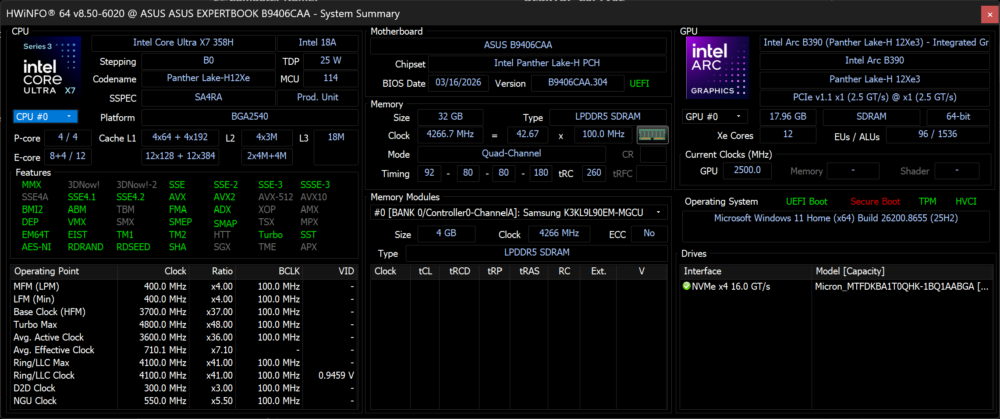This screenshot has width=1000, height=419.
Task: Click the MCU value 114
Action: 330,78
